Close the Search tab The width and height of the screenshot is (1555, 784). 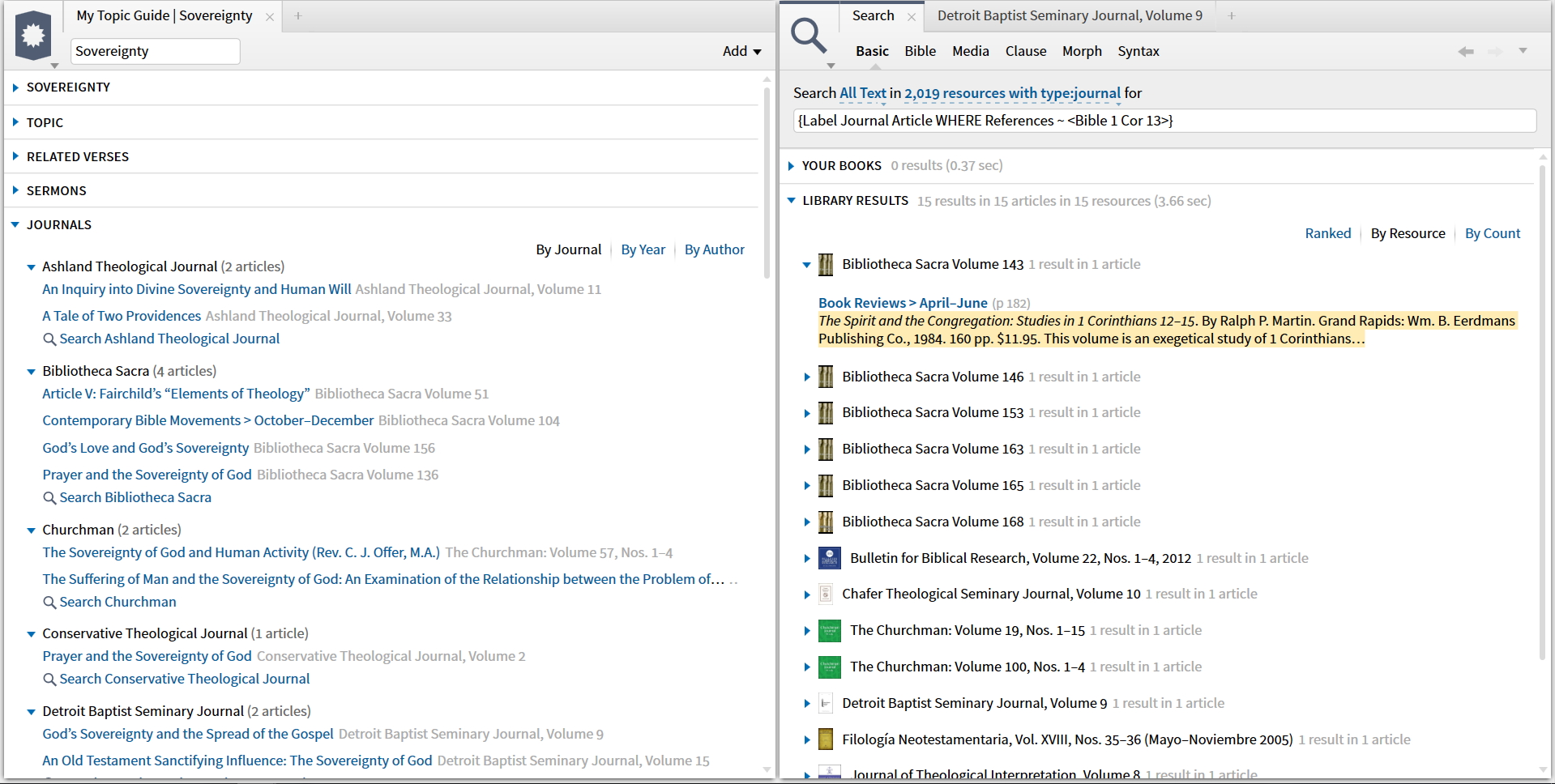[912, 16]
